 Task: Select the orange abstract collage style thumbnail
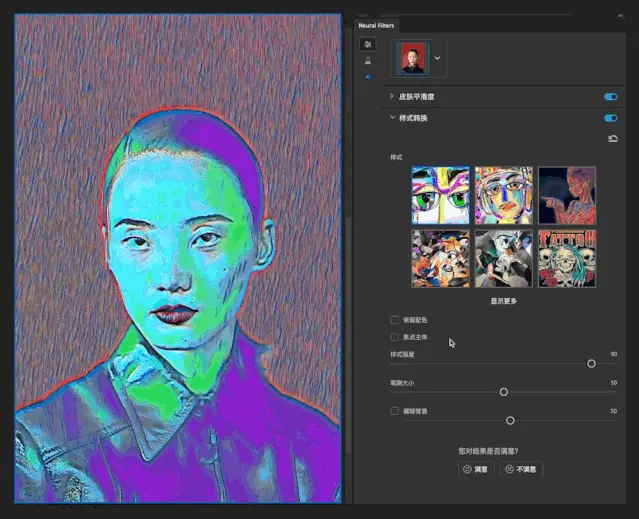point(441,258)
